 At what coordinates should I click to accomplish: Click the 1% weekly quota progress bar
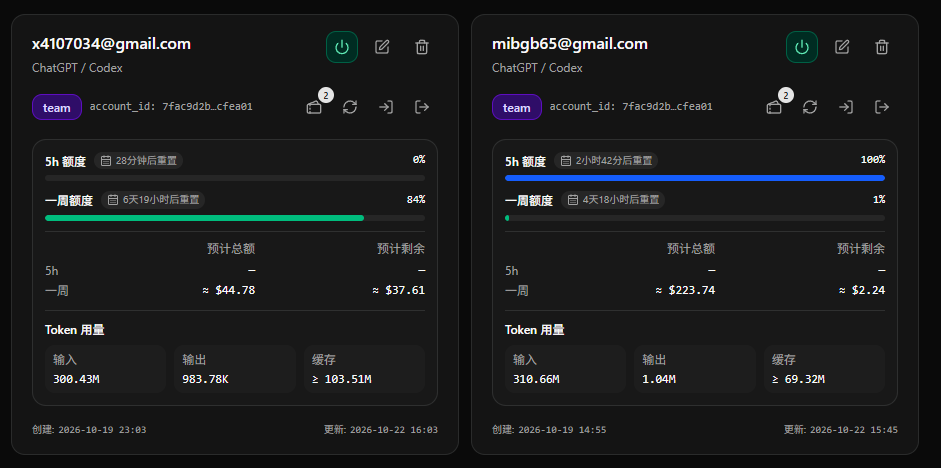(x=695, y=218)
